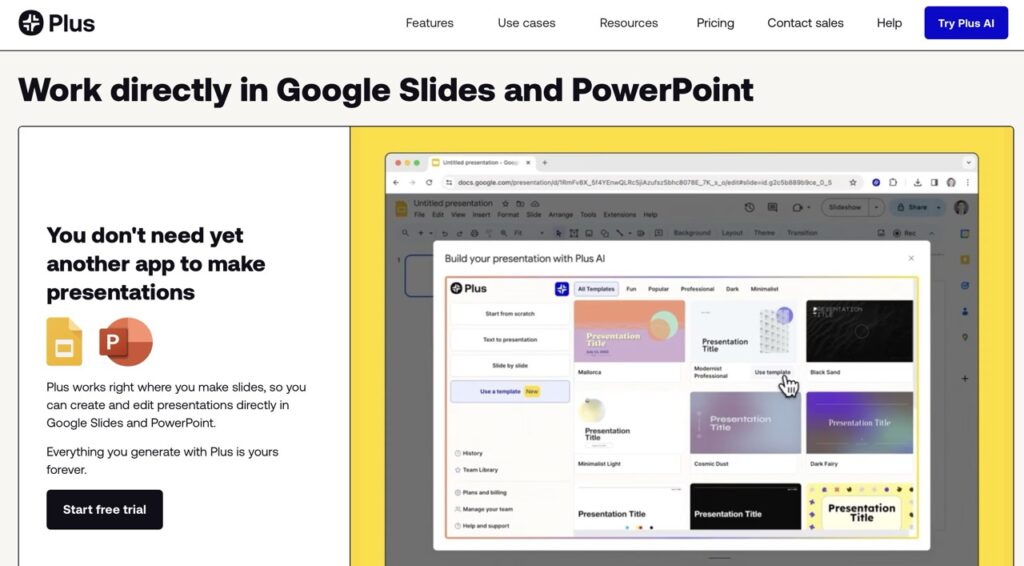This screenshot has height=566, width=1024.
Task: Bookmark the page with the address bar star
Action: click(853, 183)
